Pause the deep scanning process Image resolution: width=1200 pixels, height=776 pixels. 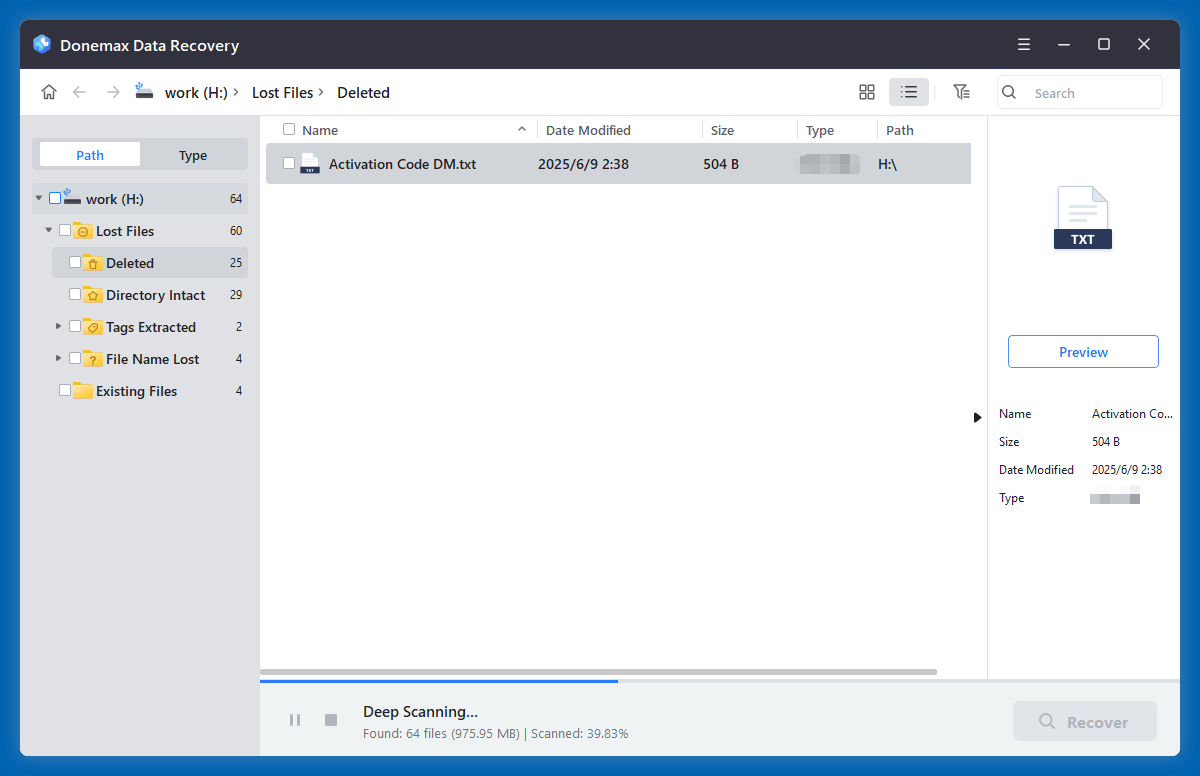click(x=295, y=719)
